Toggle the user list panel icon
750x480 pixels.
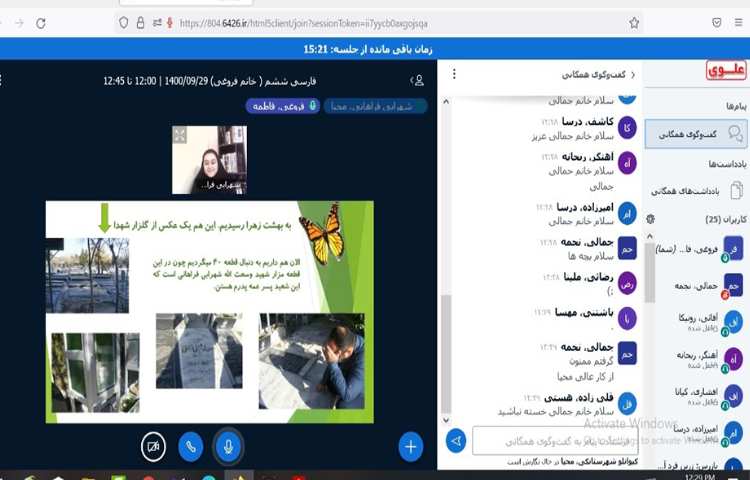click(x=418, y=80)
